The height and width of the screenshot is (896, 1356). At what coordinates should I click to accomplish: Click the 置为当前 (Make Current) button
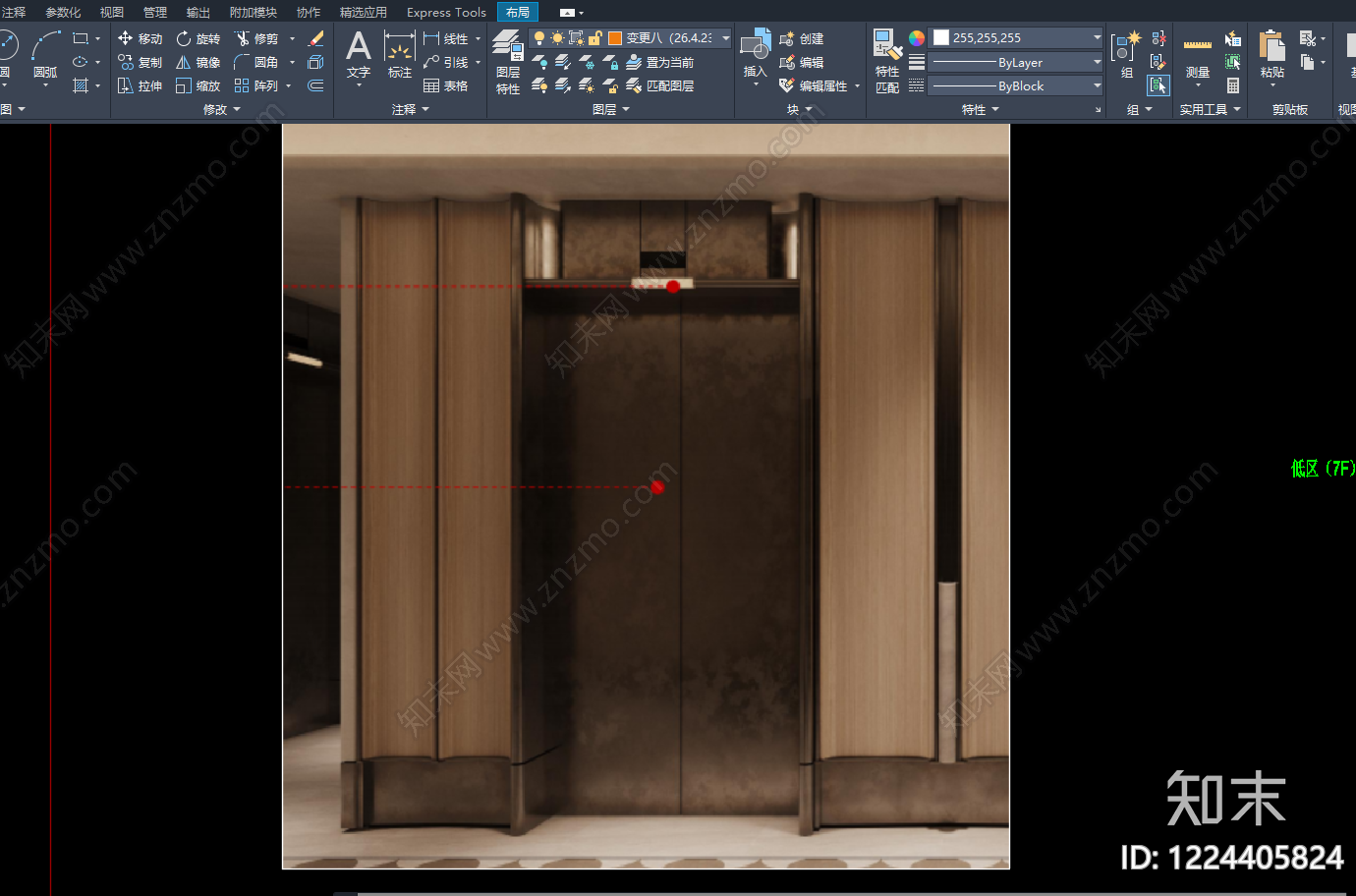pos(659,62)
